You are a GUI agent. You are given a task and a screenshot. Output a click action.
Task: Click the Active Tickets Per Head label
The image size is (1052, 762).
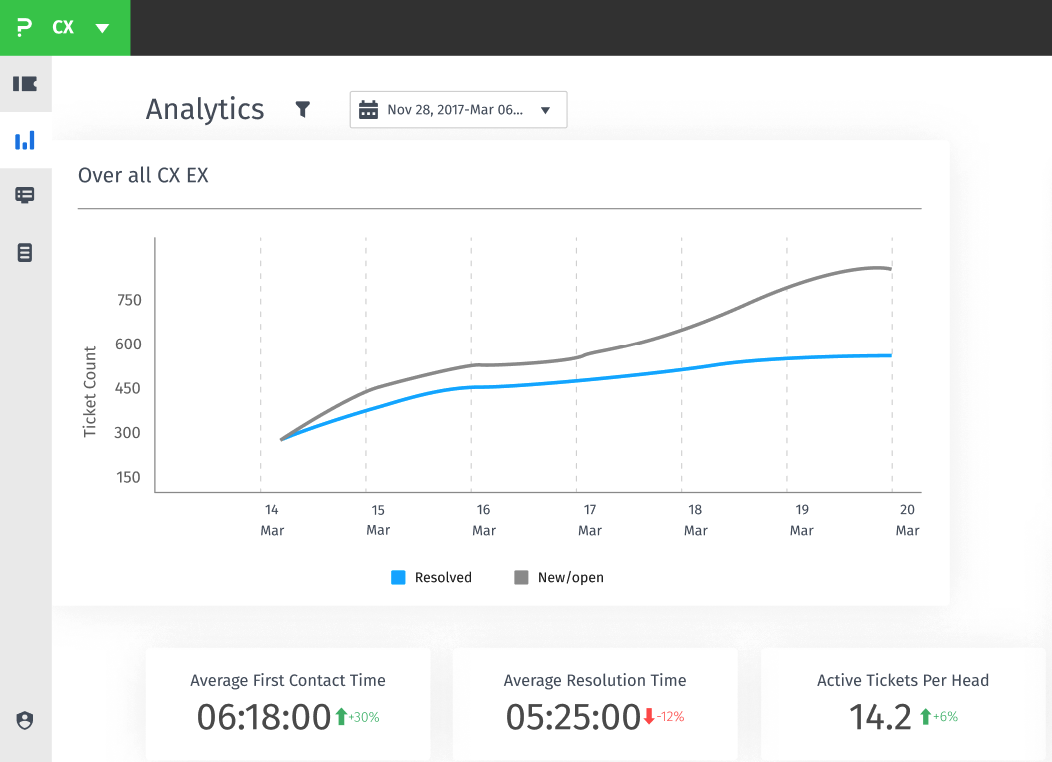(903, 680)
